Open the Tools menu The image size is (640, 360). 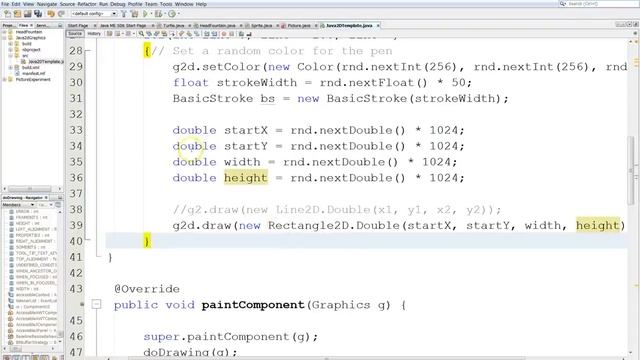click(166, 4)
